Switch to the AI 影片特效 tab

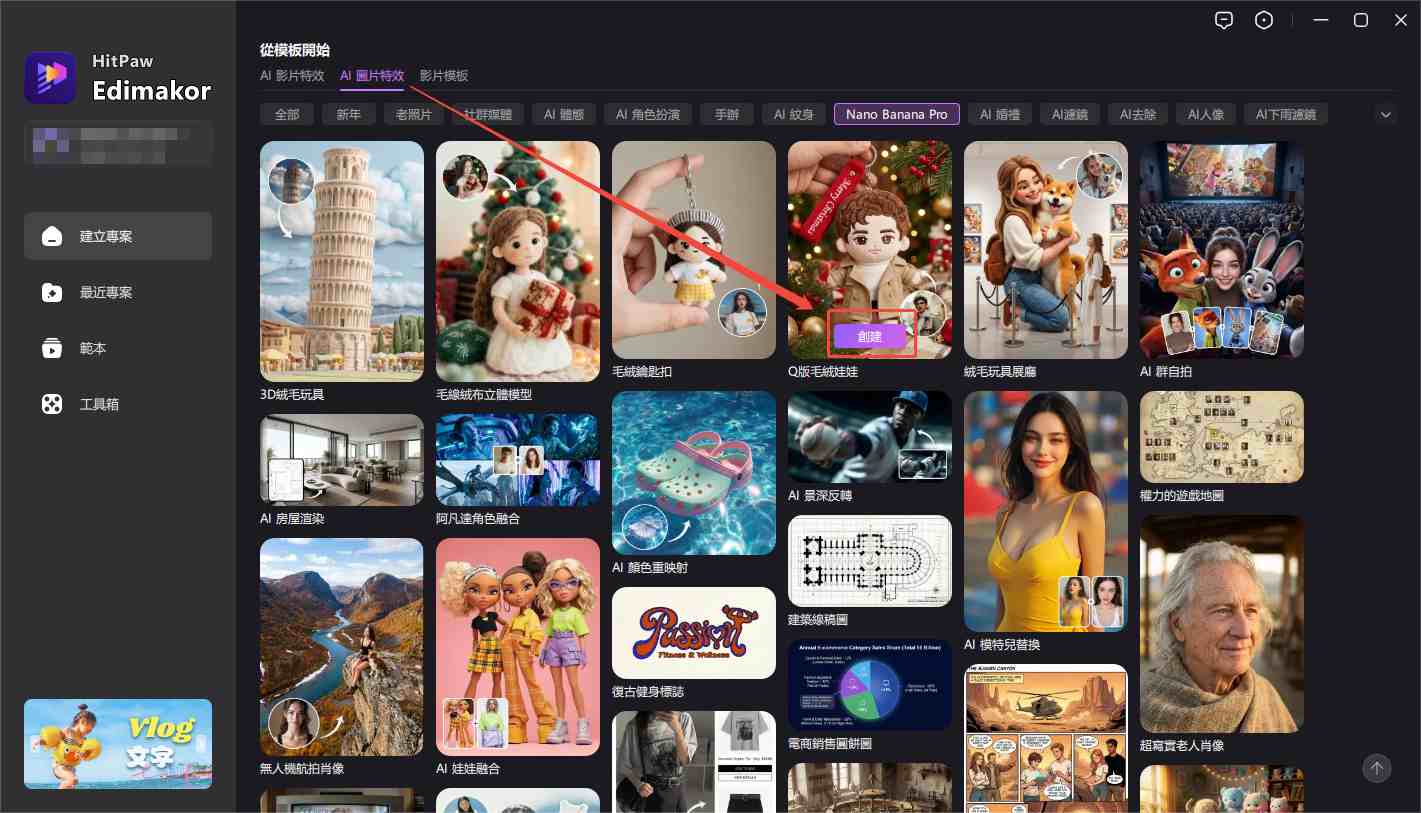tap(292, 76)
